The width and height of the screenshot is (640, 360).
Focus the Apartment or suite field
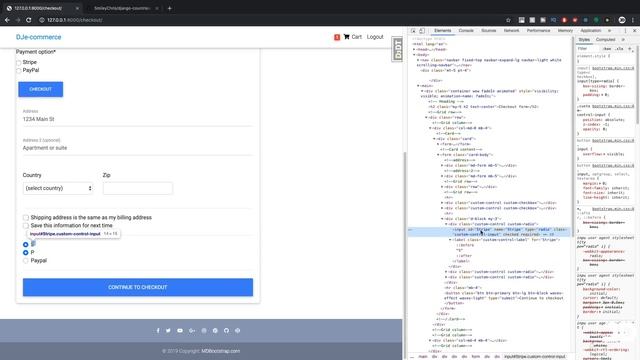(x=138, y=148)
